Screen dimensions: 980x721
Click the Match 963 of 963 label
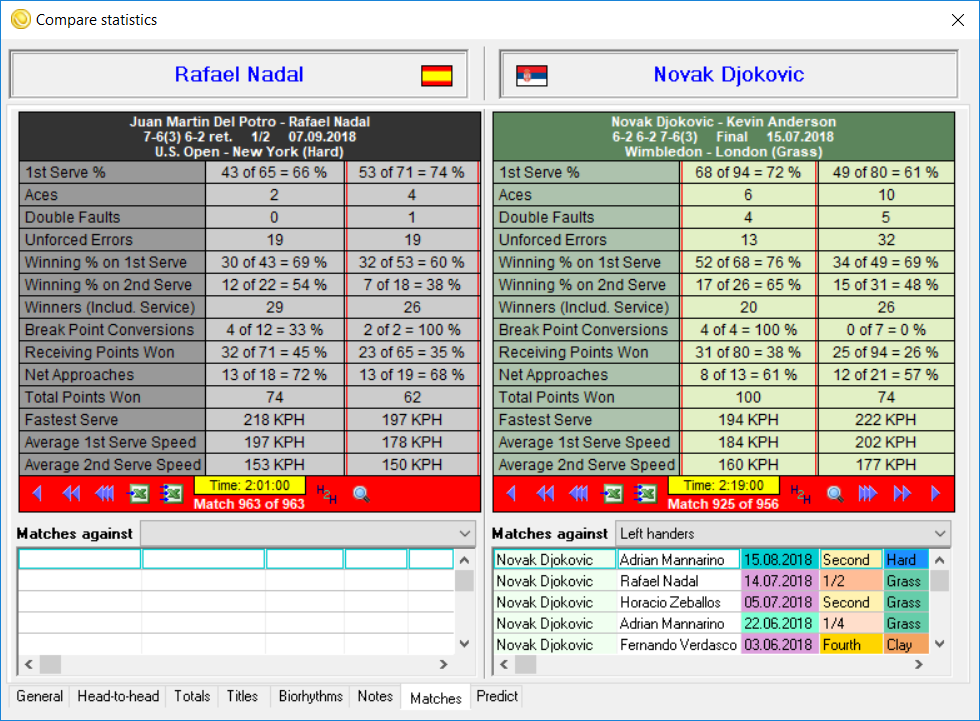pyautogui.click(x=249, y=504)
